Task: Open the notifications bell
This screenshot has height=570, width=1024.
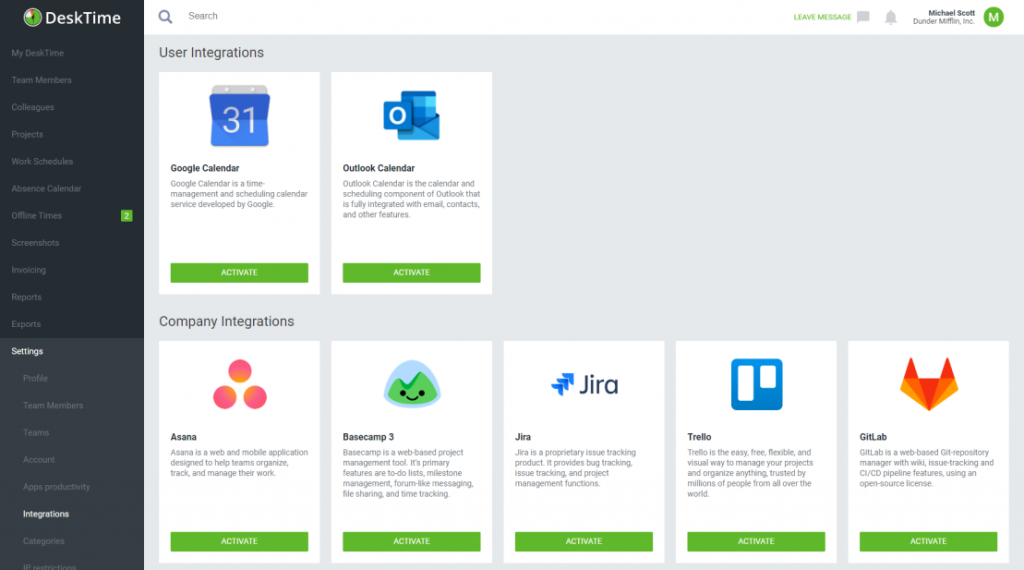Action: [891, 17]
